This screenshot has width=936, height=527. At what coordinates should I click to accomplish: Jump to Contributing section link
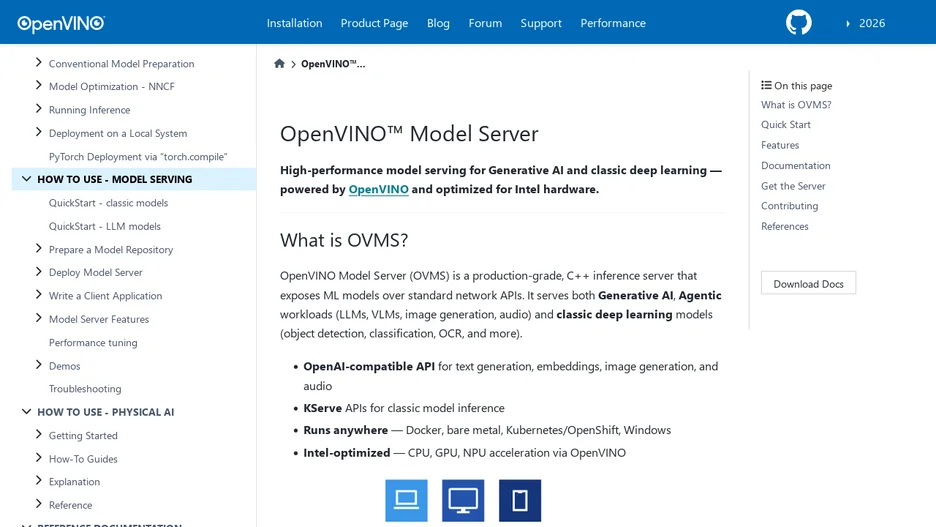pyautogui.click(x=789, y=205)
